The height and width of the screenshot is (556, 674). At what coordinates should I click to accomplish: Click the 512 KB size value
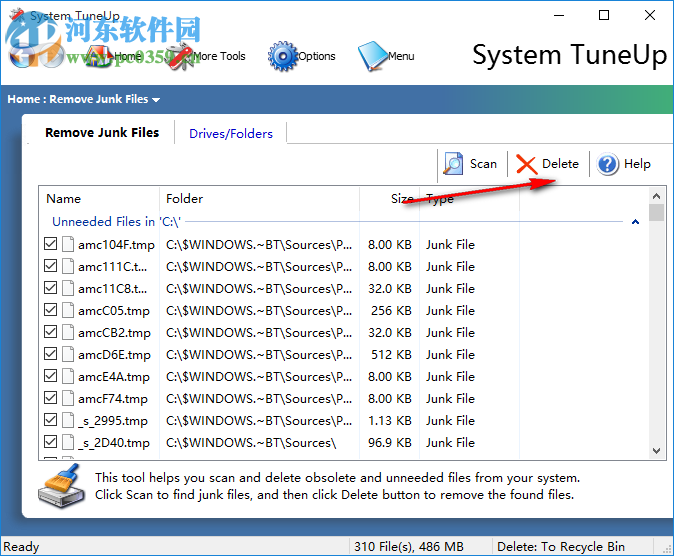(x=391, y=355)
